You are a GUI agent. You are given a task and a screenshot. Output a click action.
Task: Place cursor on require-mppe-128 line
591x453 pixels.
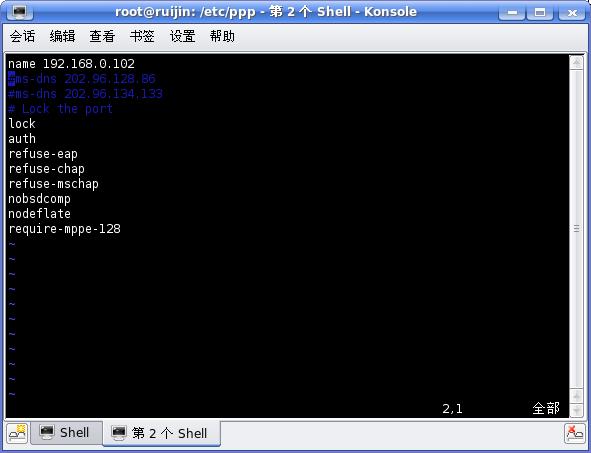[x=64, y=229]
